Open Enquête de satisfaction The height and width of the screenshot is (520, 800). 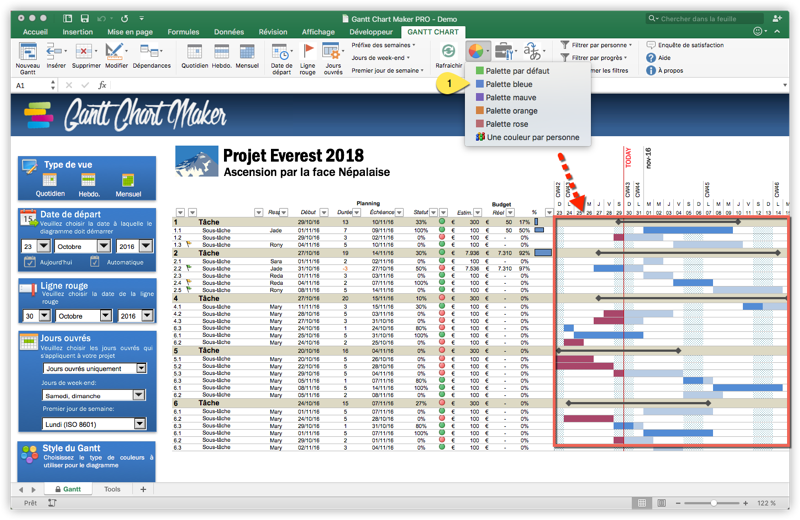[x=685, y=45]
